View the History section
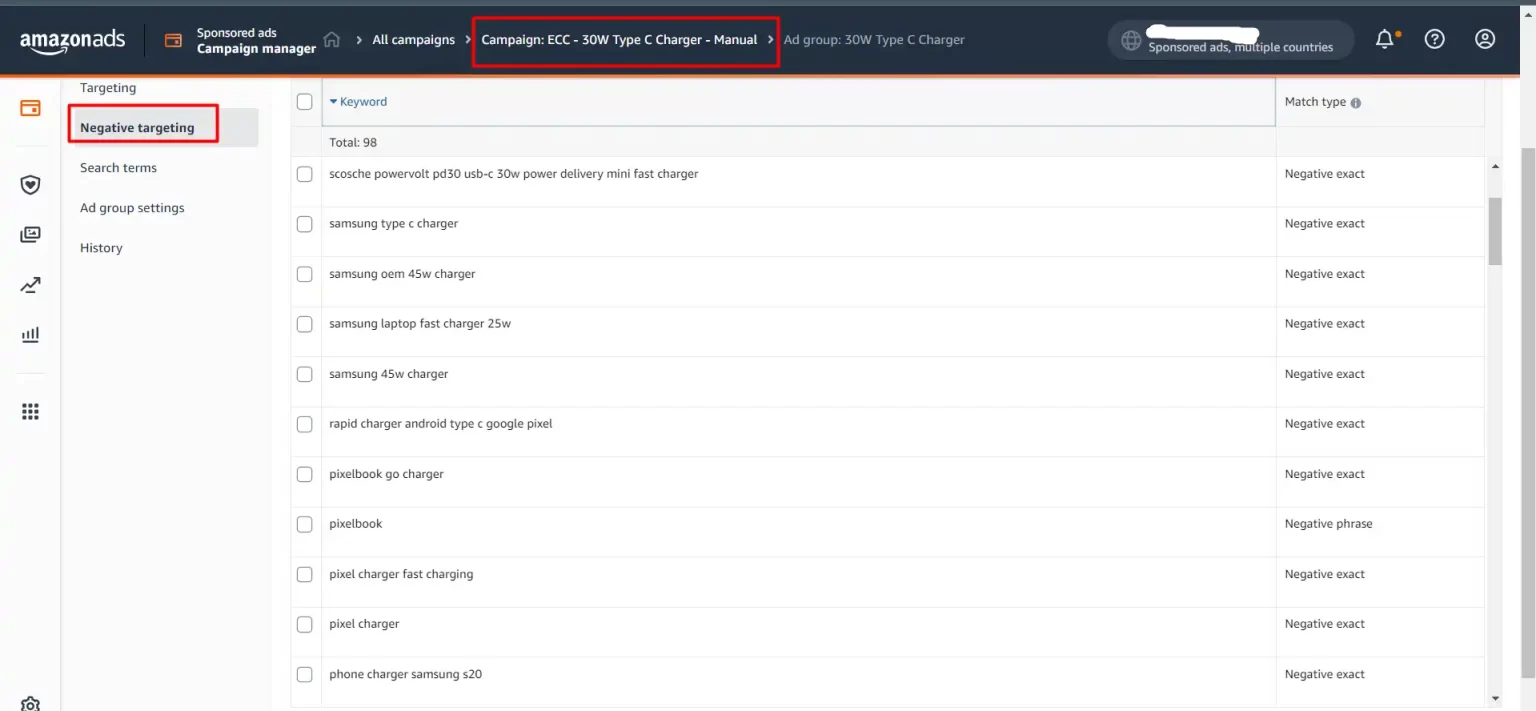Screen dimensions: 1536x711 [x=101, y=248]
